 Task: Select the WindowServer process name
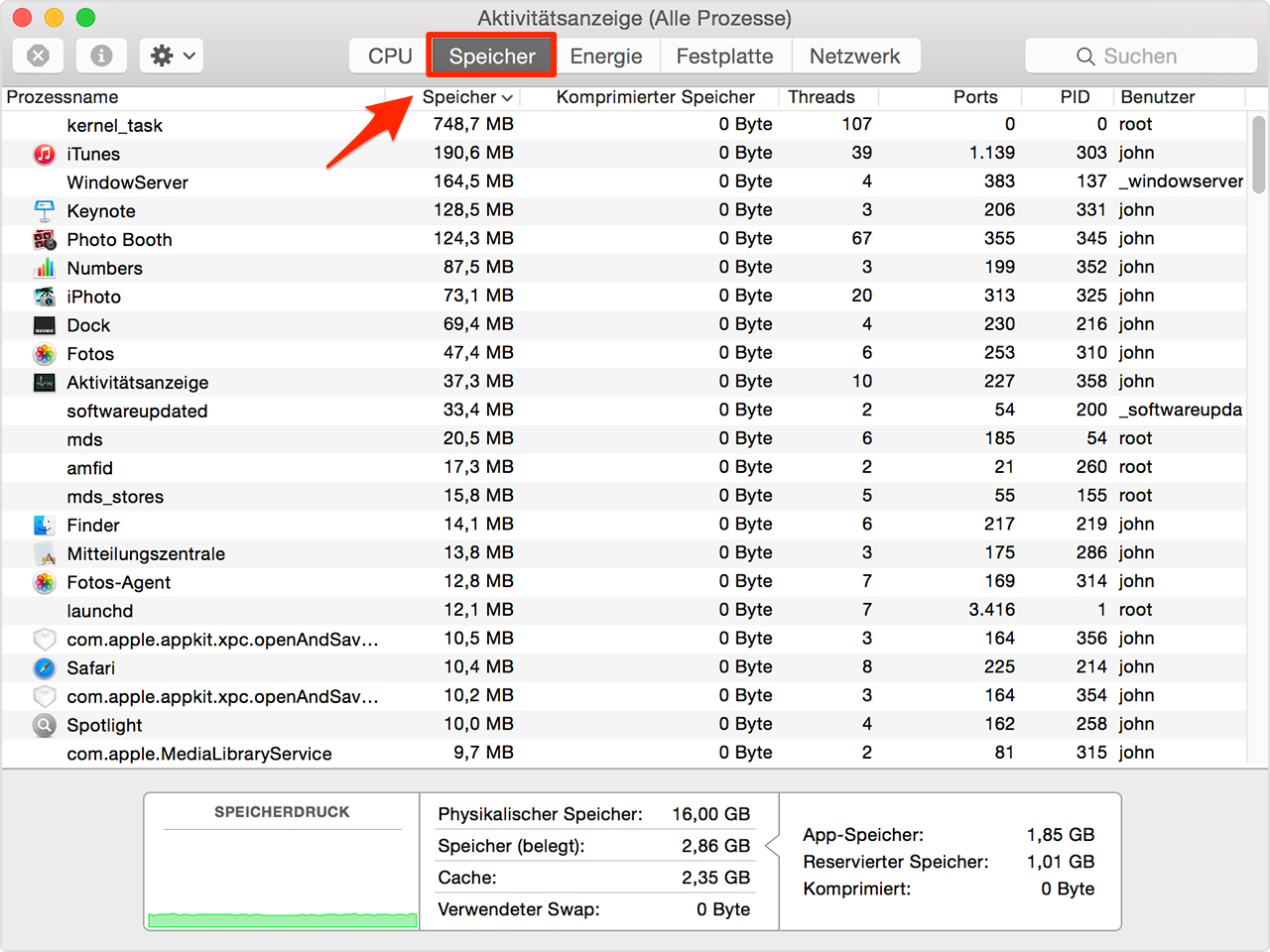[127, 182]
